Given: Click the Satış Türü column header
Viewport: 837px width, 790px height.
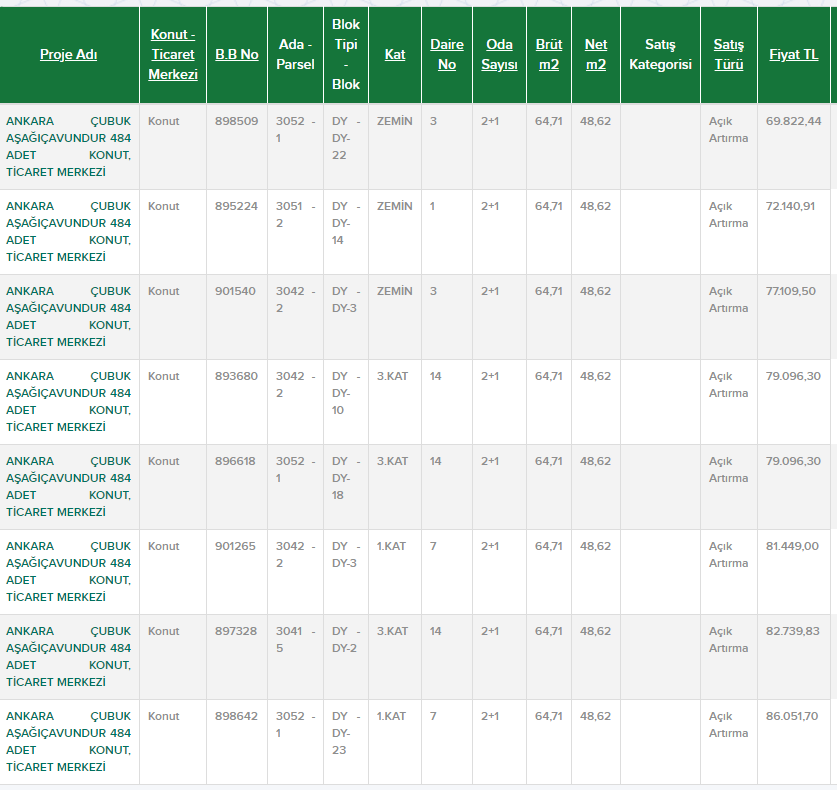Looking at the screenshot, I should (728, 54).
